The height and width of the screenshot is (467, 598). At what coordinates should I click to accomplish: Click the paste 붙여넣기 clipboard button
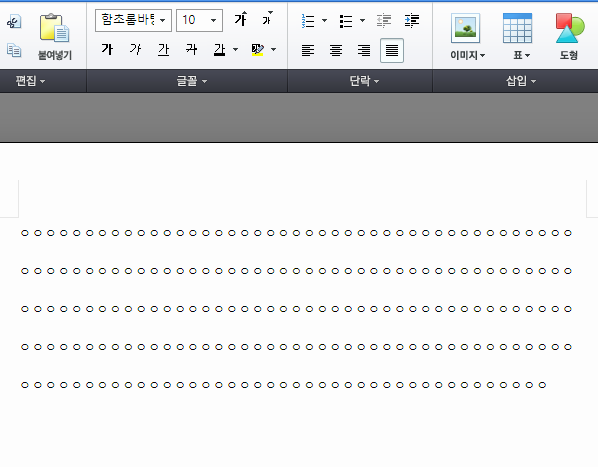(x=55, y=37)
